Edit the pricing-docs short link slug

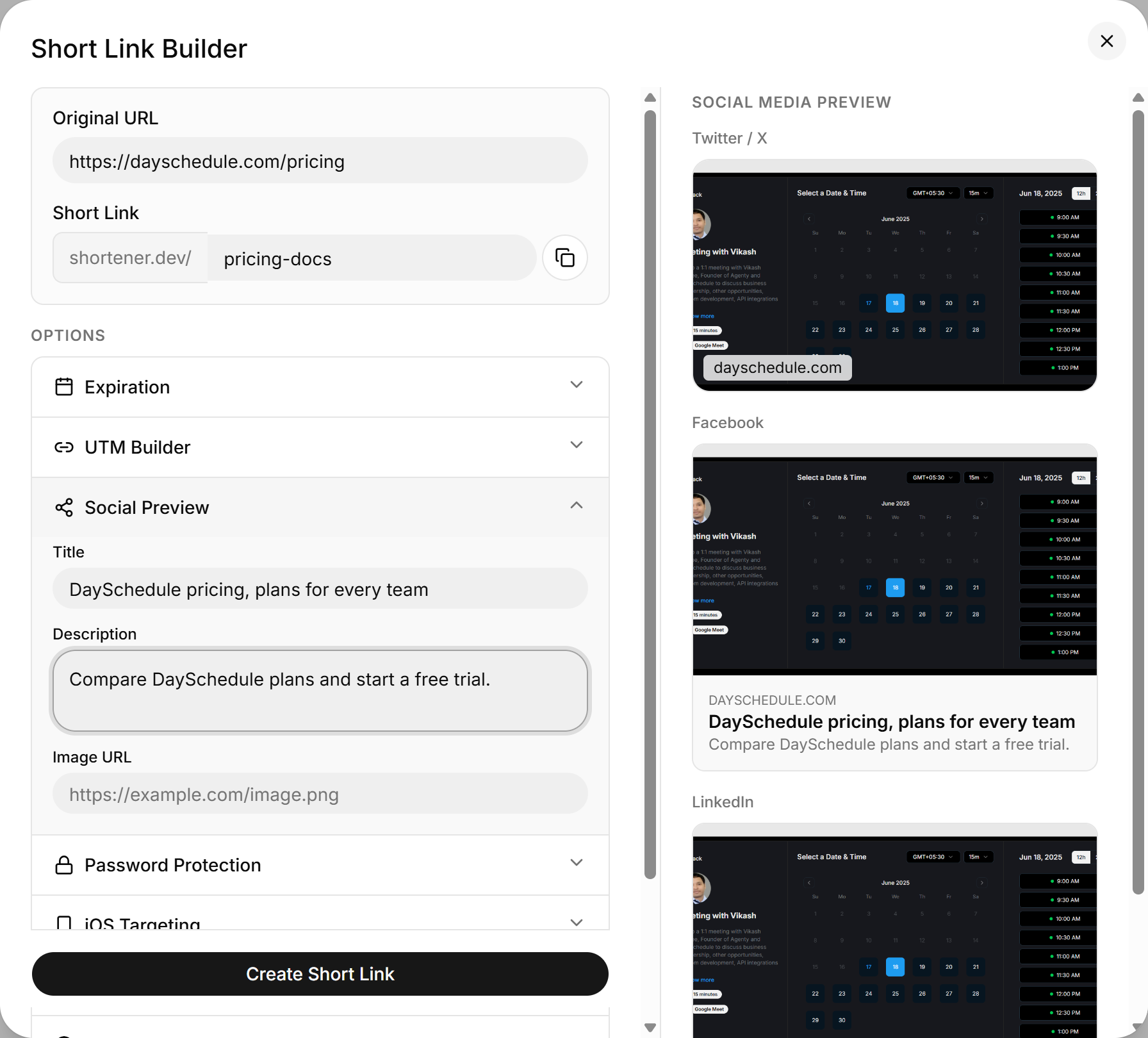pyautogui.click(x=372, y=258)
